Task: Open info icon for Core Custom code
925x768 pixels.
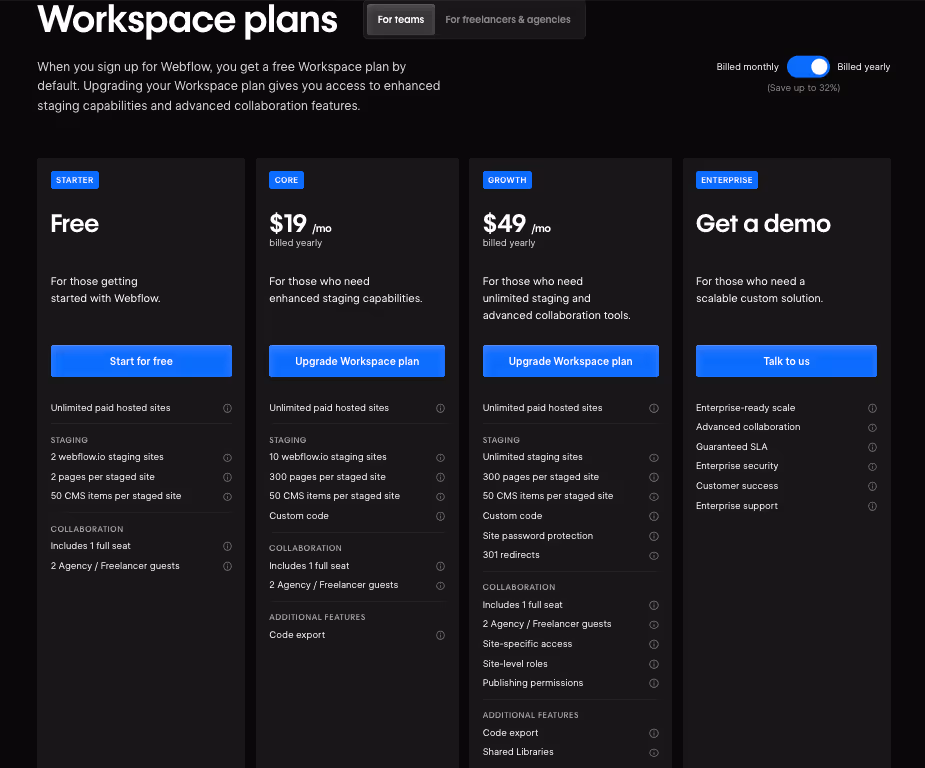Action: point(440,516)
